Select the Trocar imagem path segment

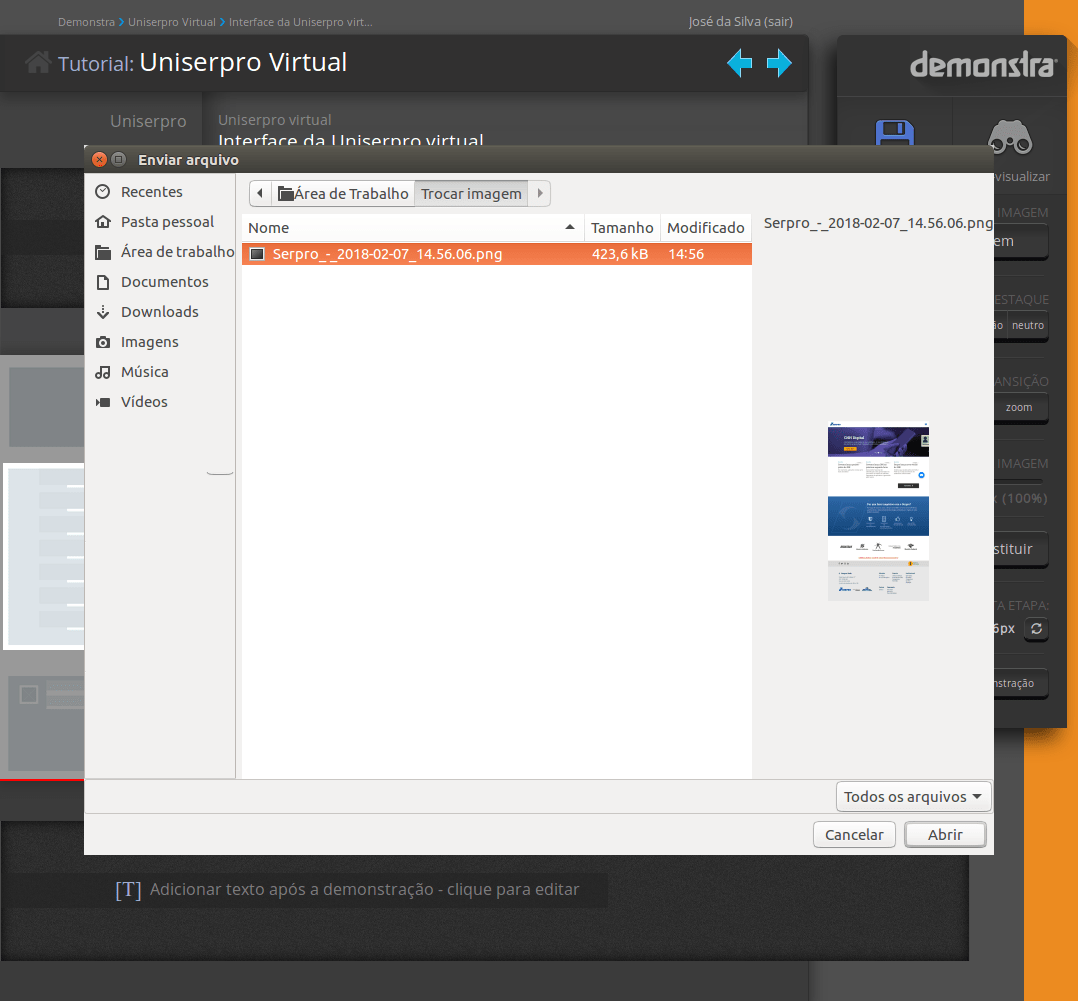(471, 194)
